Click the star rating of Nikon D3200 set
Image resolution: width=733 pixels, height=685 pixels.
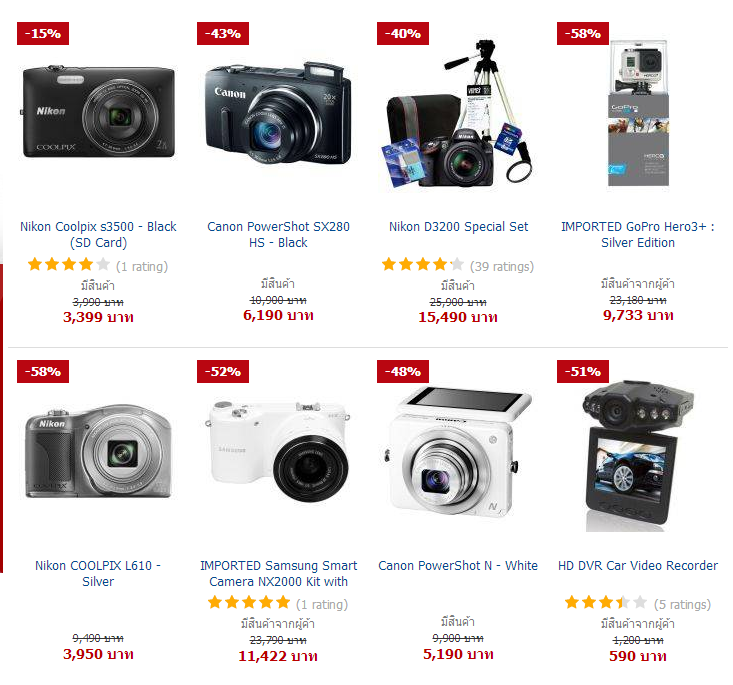tap(423, 265)
